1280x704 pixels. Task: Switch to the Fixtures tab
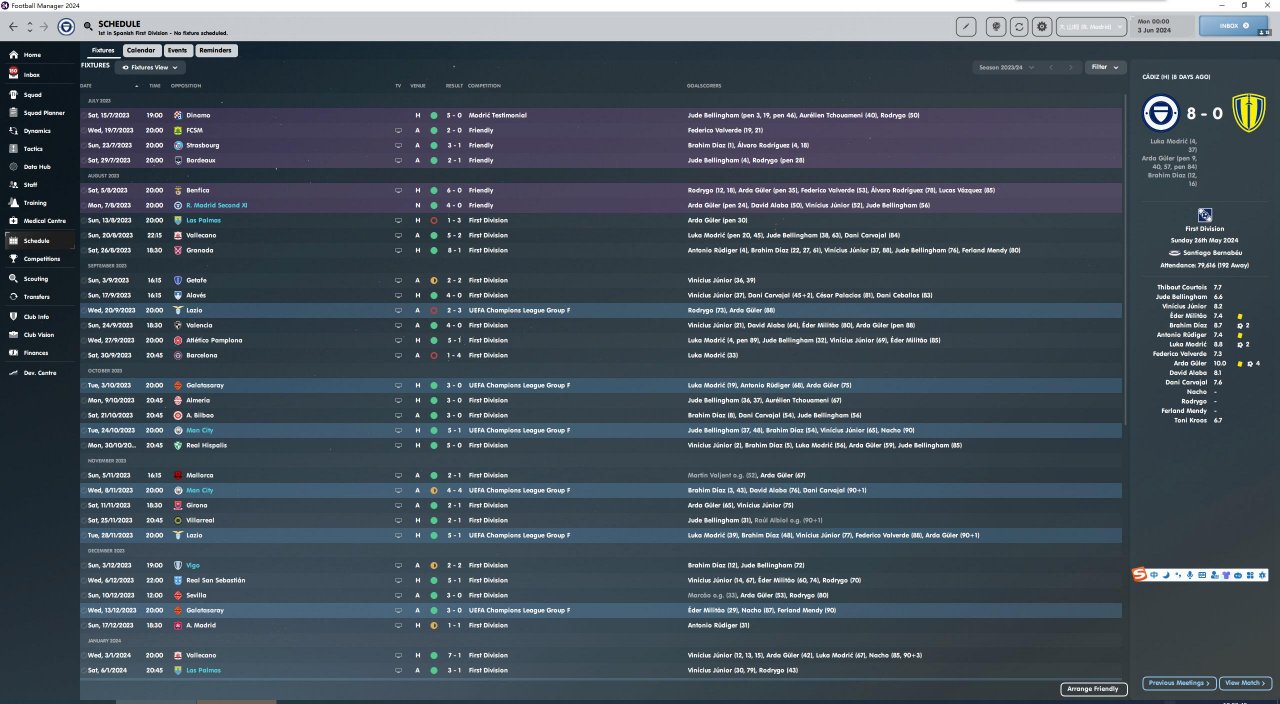[103, 50]
